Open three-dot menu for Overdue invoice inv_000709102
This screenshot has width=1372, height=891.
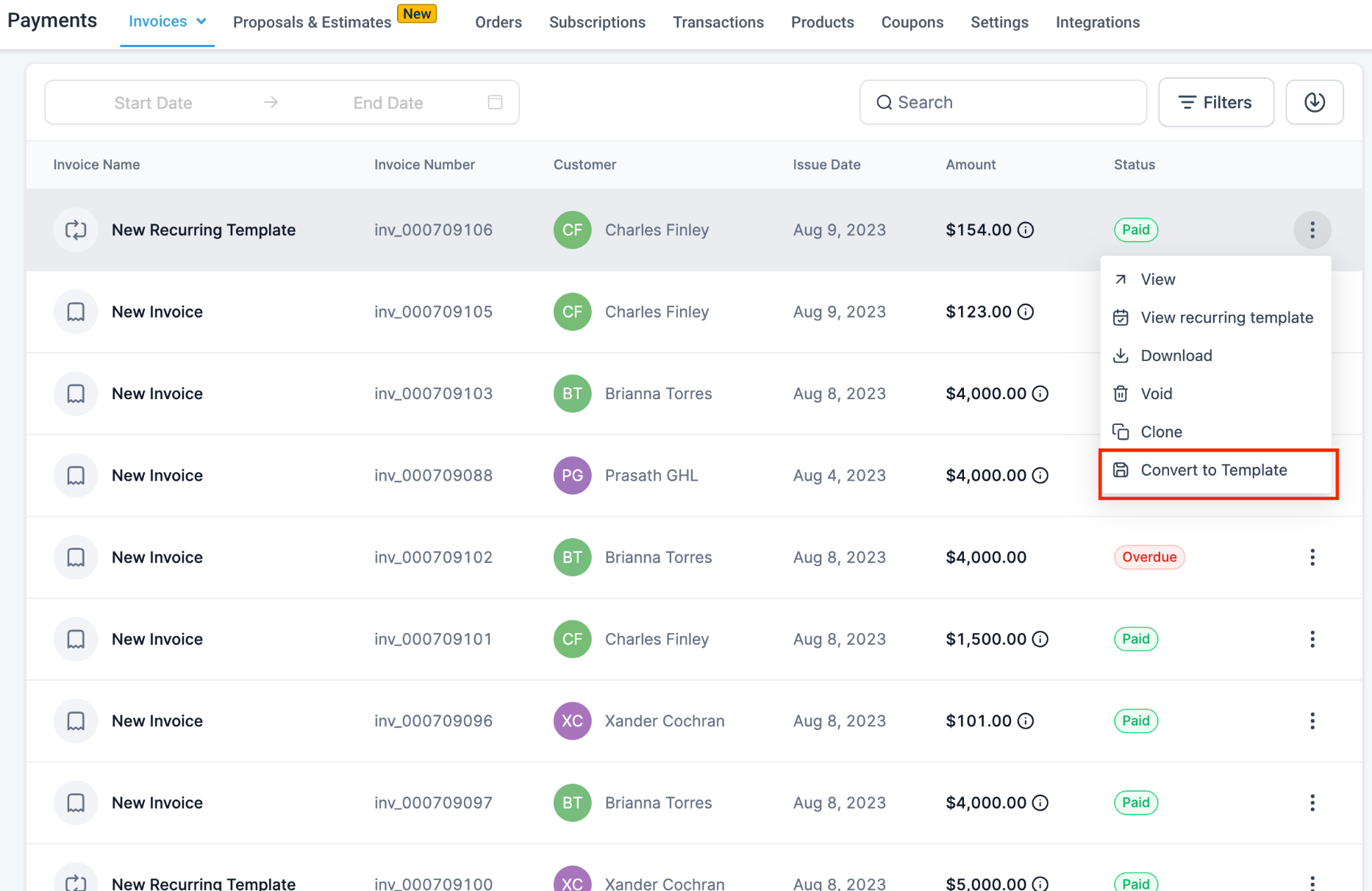[x=1312, y=557]
